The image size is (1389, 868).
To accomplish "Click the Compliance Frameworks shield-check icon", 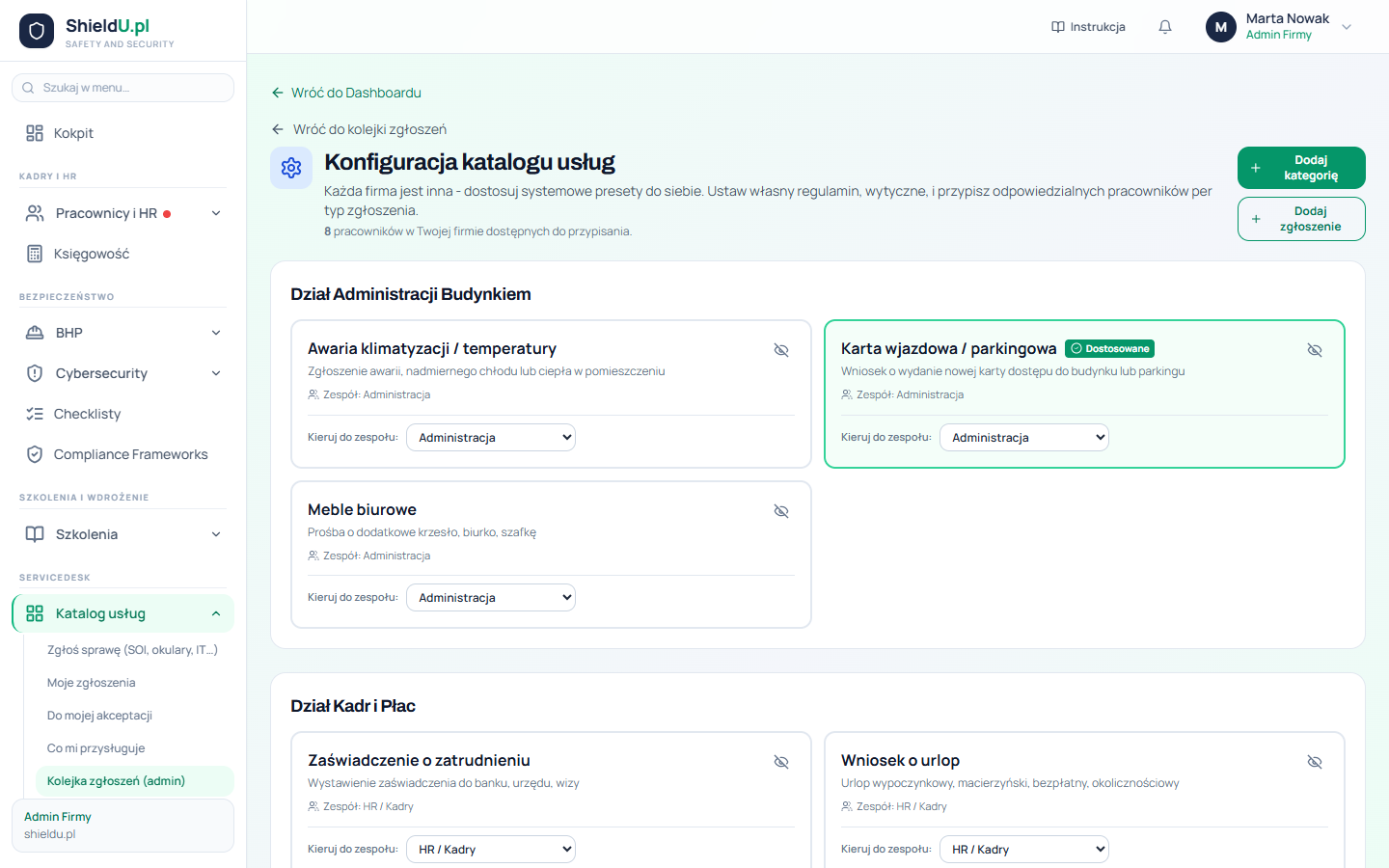I will click(35, 454).
